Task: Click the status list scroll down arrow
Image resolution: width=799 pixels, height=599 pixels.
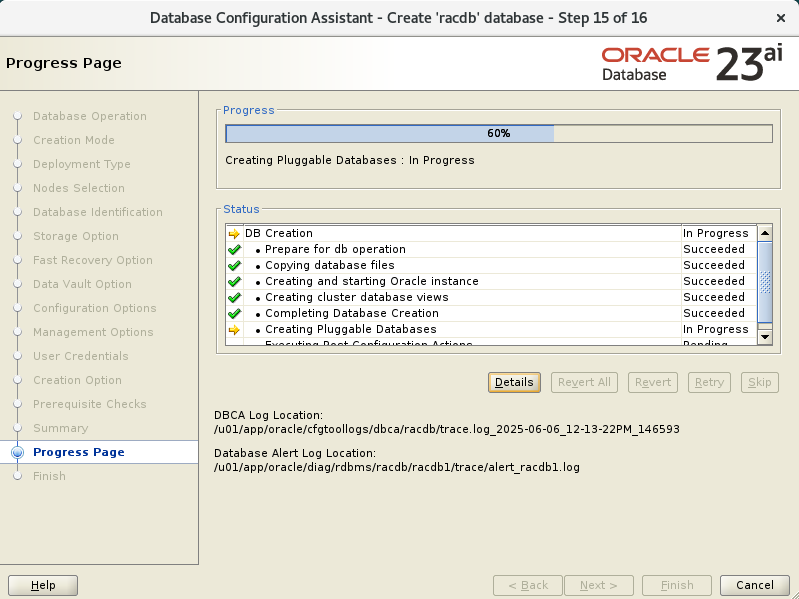Action: coord(765,337)
